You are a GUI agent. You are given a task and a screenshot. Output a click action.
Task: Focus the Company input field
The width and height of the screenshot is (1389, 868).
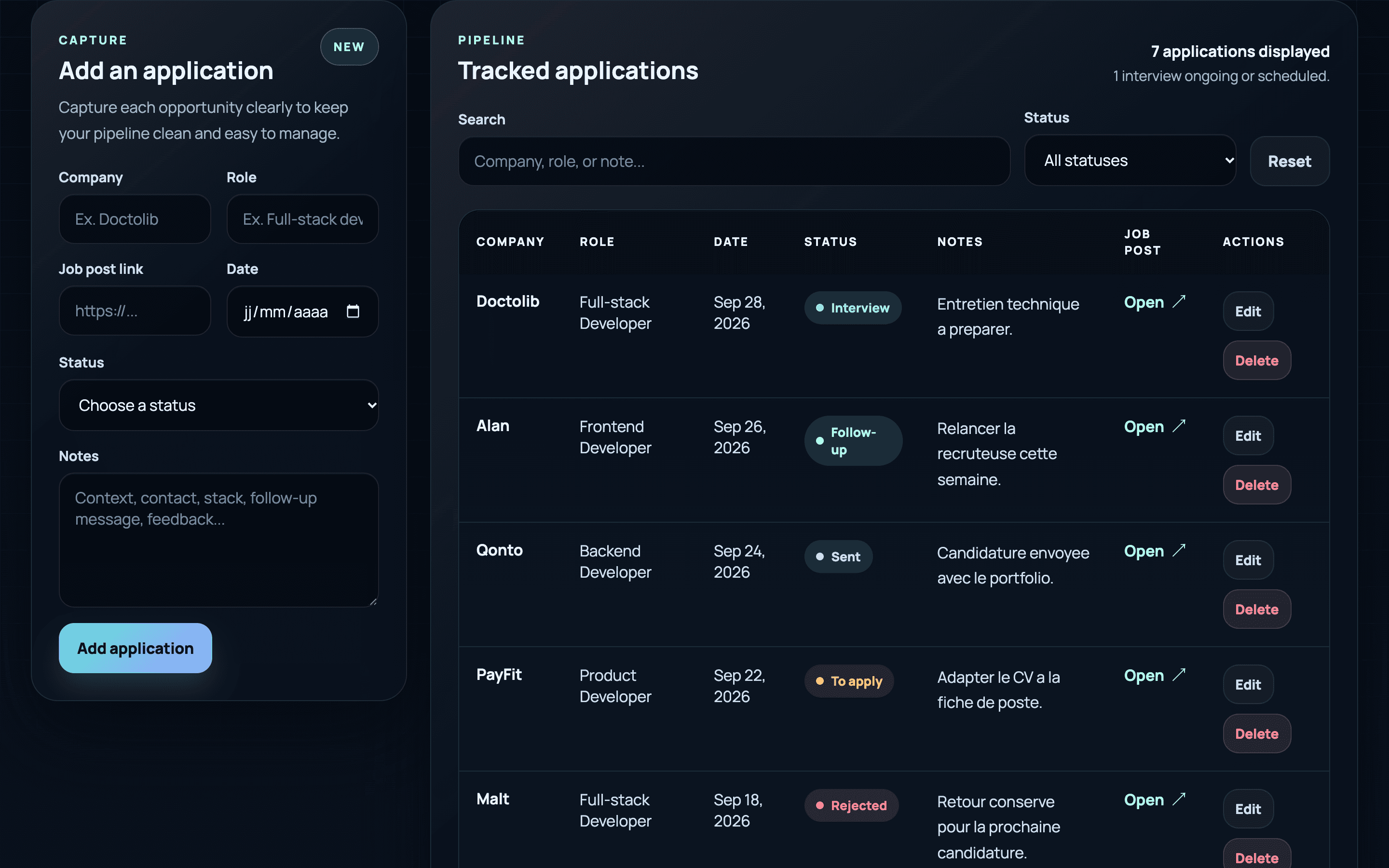click(135, 219)
